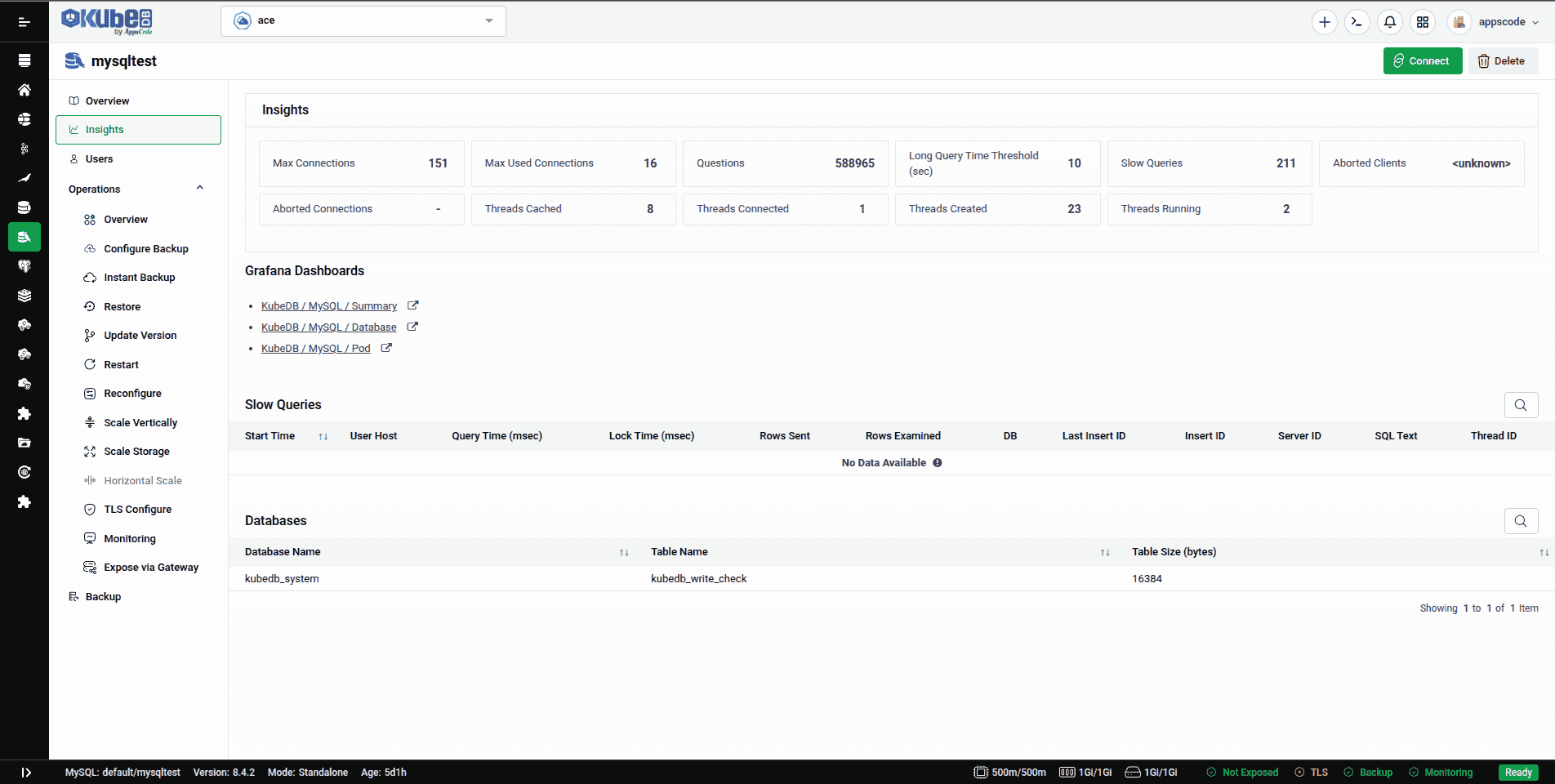Click the circular target icon in left rail
This screenshot has width=1555, height=784.
click(25, 472)
